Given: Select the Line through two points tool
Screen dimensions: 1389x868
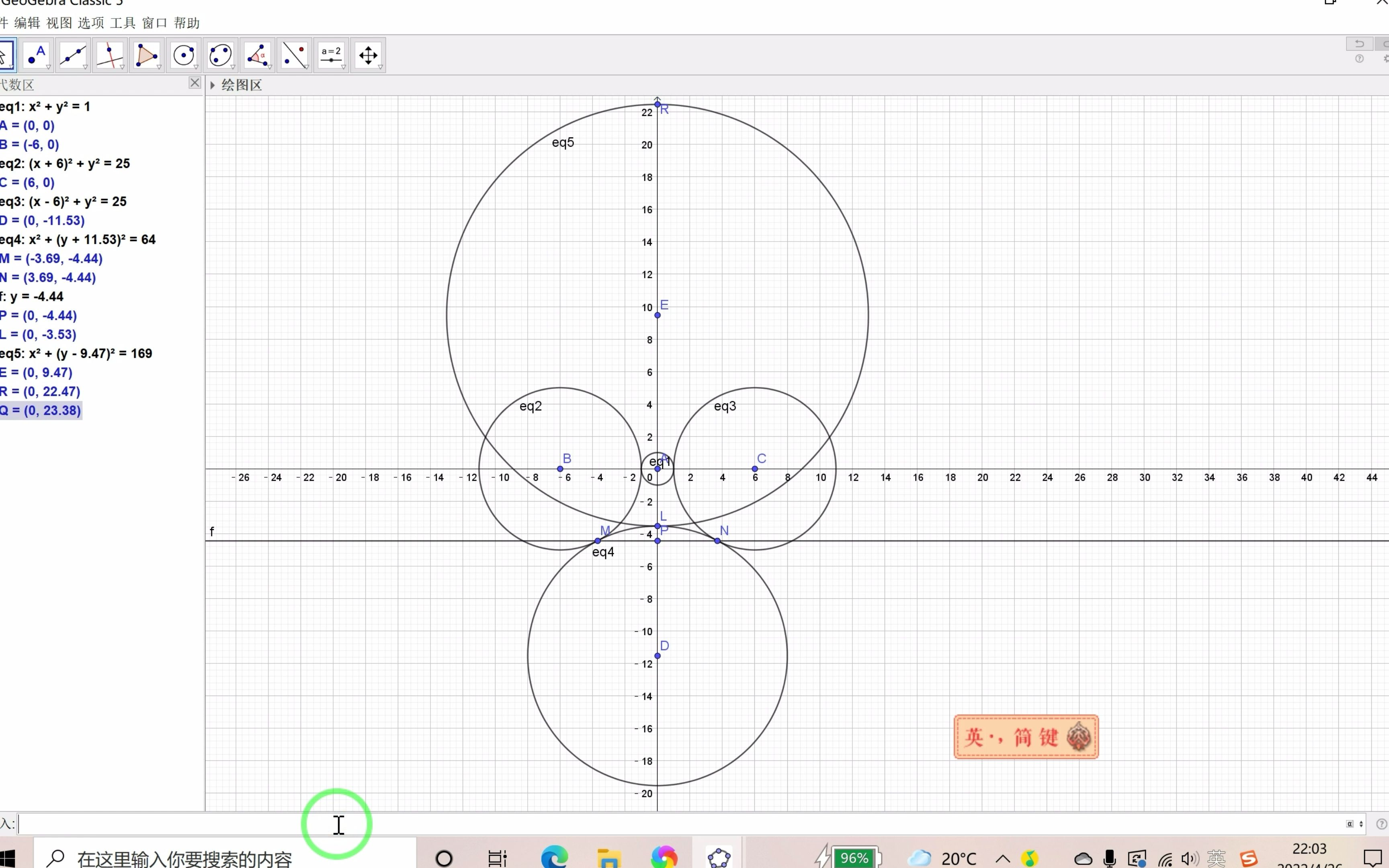Looking at the screenshot, I should click(x=73, y=55).
